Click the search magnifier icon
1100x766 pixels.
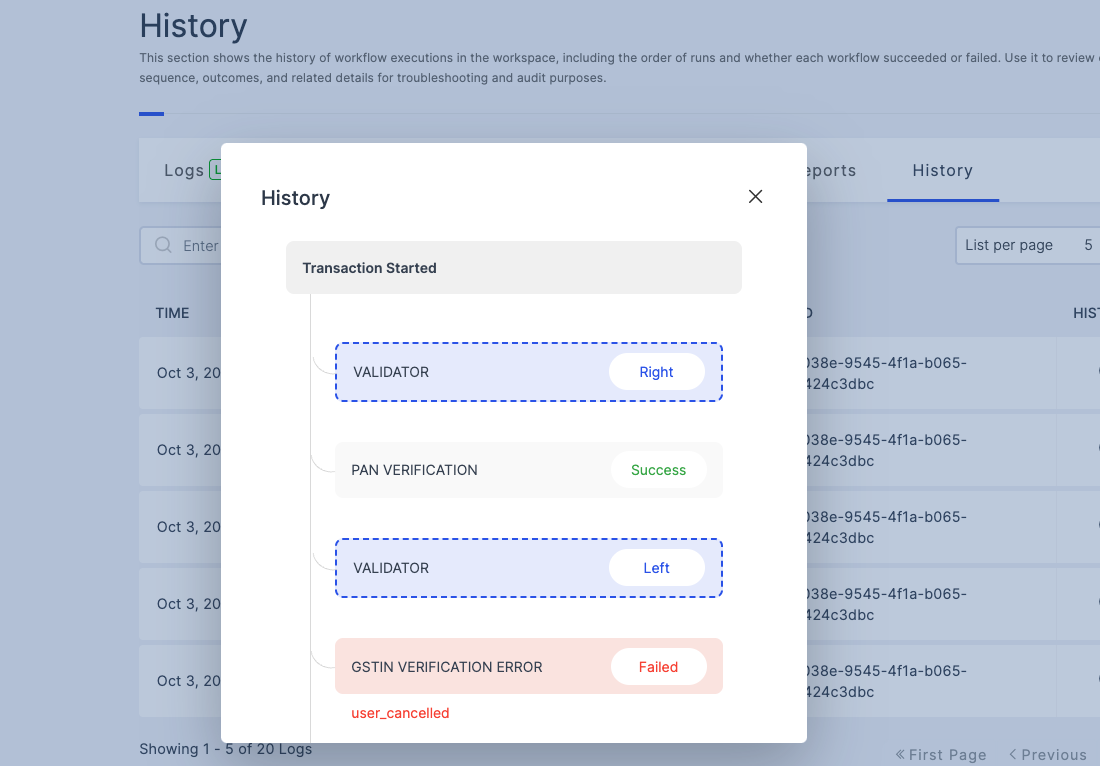(163, 245)
